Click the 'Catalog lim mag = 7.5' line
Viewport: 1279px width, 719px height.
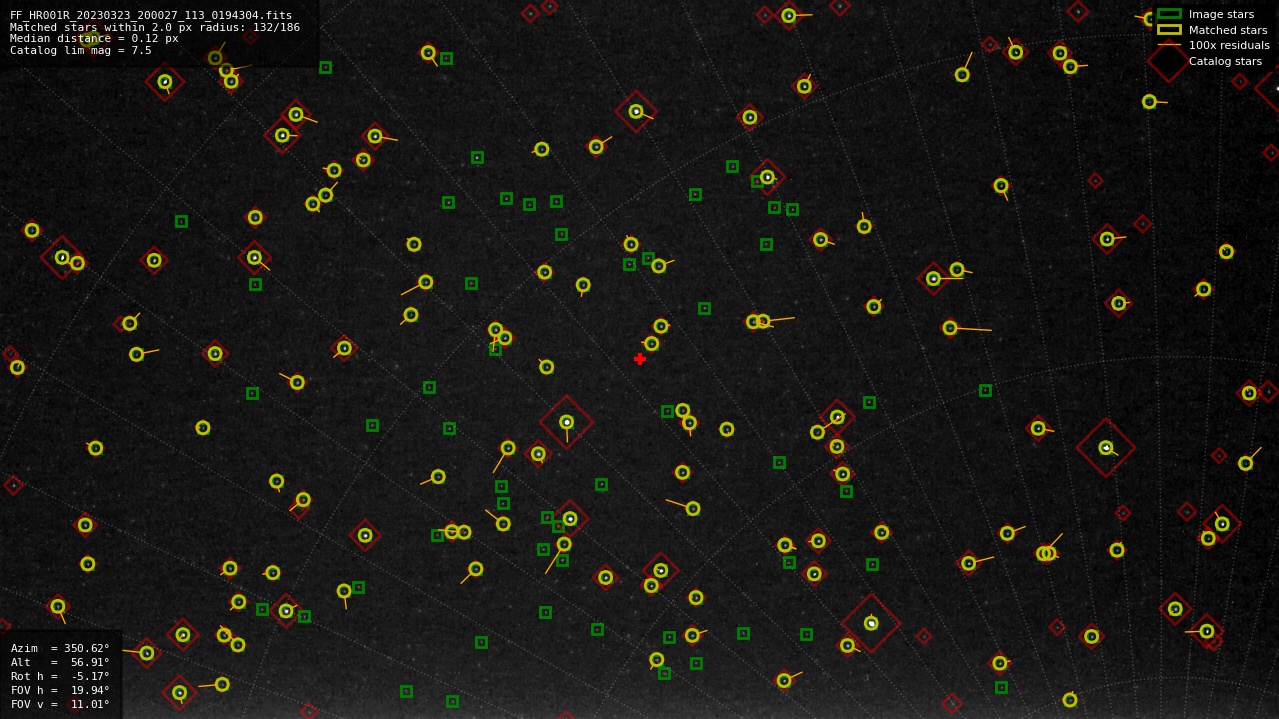click(x=81, y=50)
